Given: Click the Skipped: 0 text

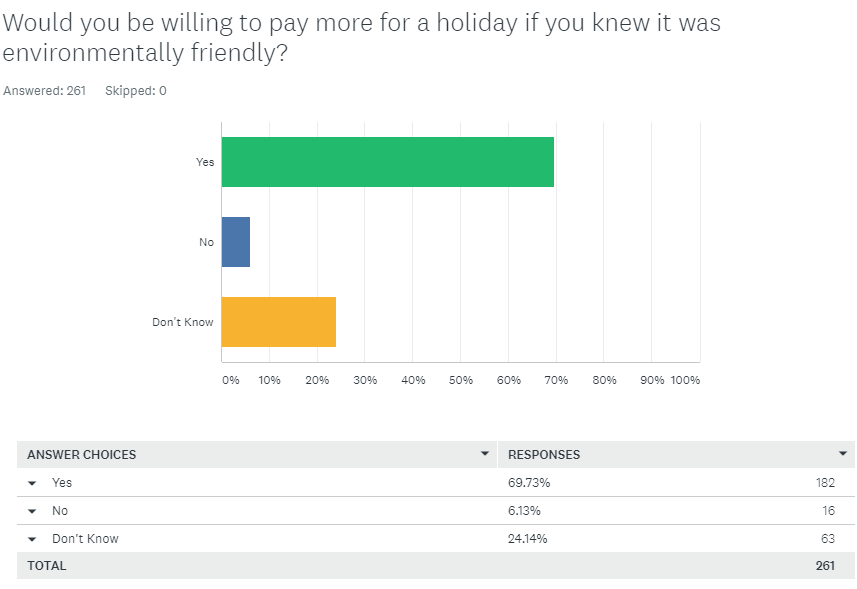Looking at the screenshot, I should point(136,91).
